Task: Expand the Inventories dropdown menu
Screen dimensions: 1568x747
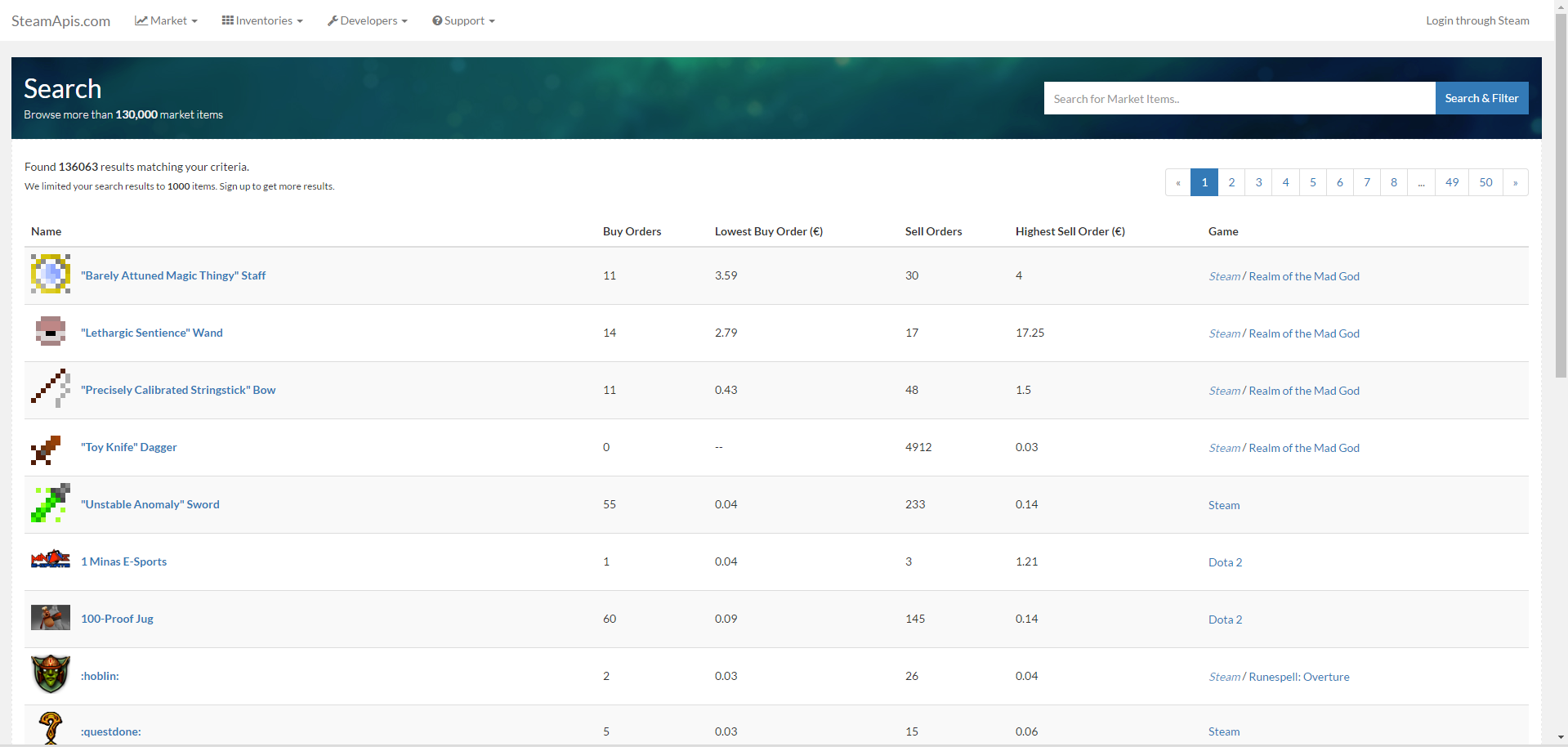Action: (262, 20)
